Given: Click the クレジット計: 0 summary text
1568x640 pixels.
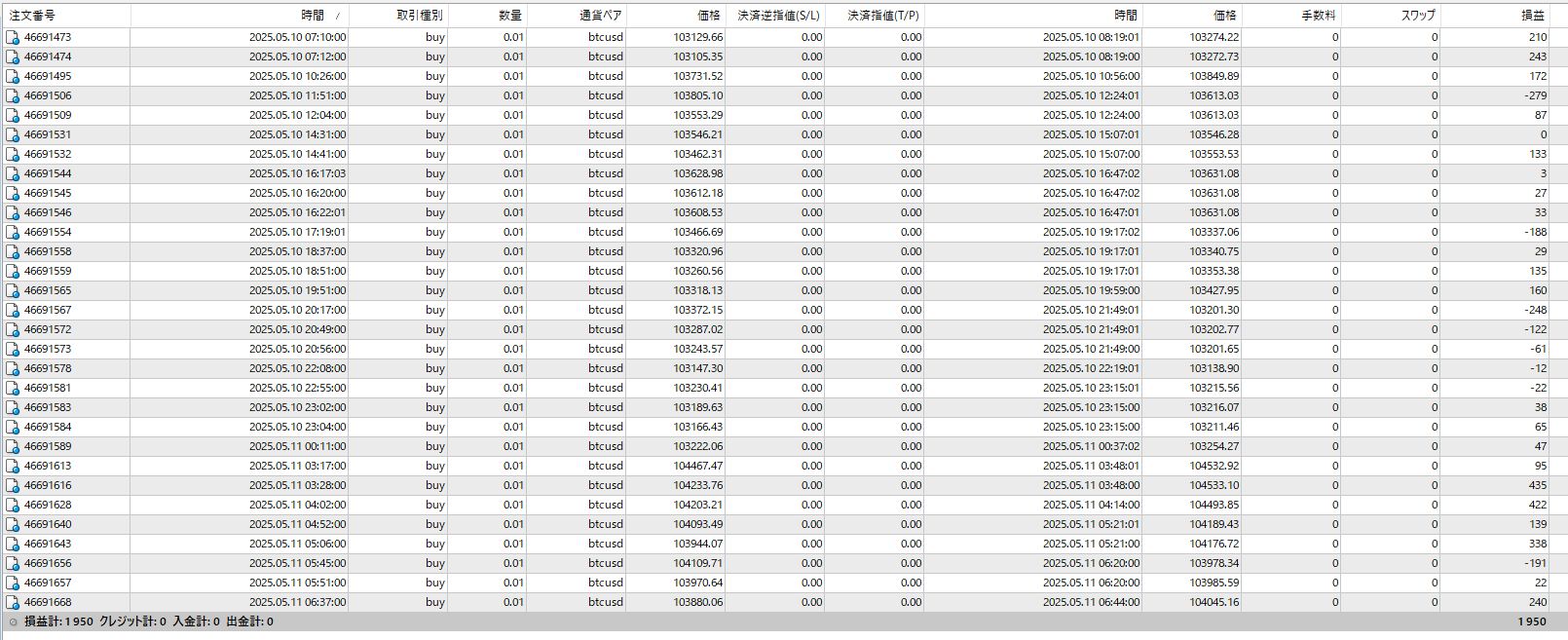Looking at the screenshot, I should tap(133, 621).
